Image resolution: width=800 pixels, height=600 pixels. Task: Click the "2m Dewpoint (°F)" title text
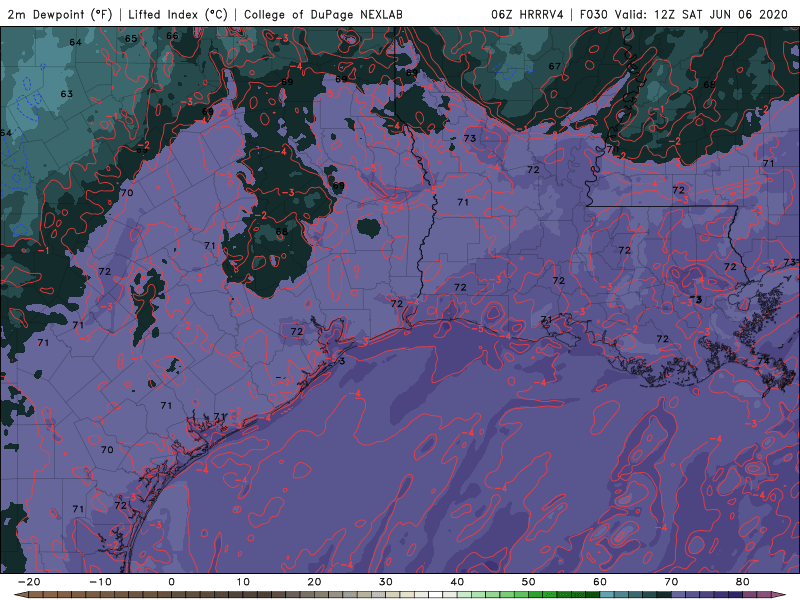click(x=60, y=15)
